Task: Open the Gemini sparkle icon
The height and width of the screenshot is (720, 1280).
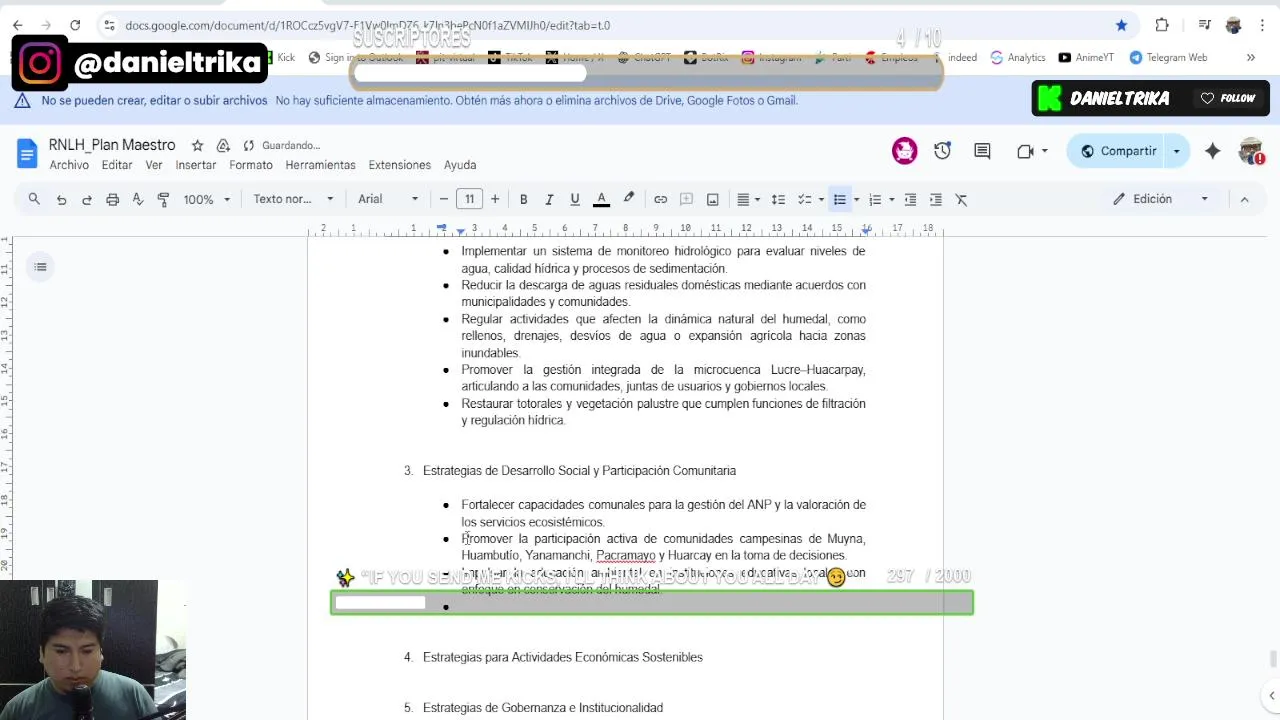Action: click(1212, 151)
